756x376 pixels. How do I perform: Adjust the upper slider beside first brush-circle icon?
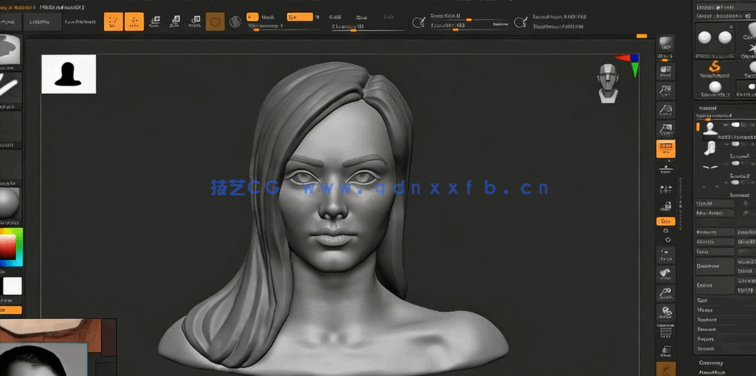tap(468, 17)
